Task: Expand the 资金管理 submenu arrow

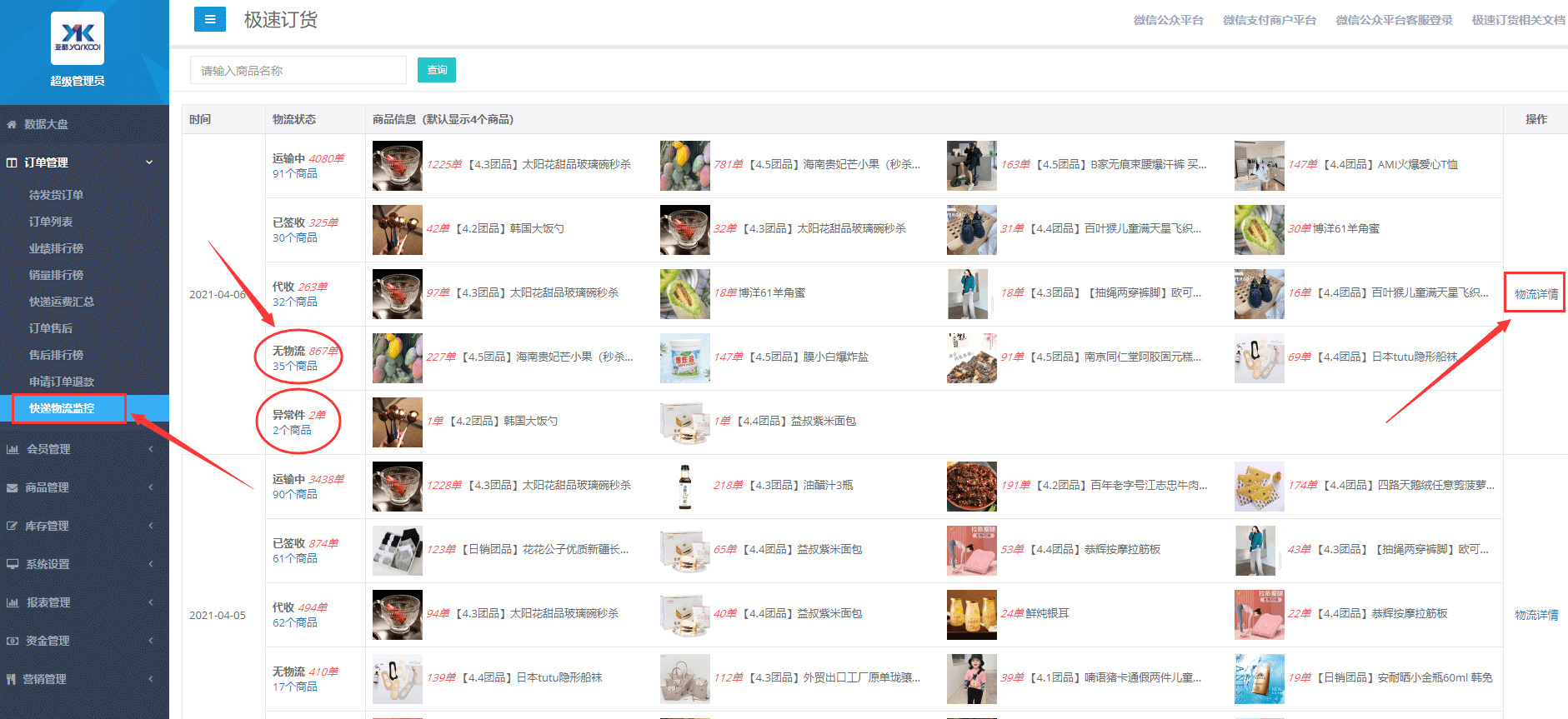Action: click(151, 641)
